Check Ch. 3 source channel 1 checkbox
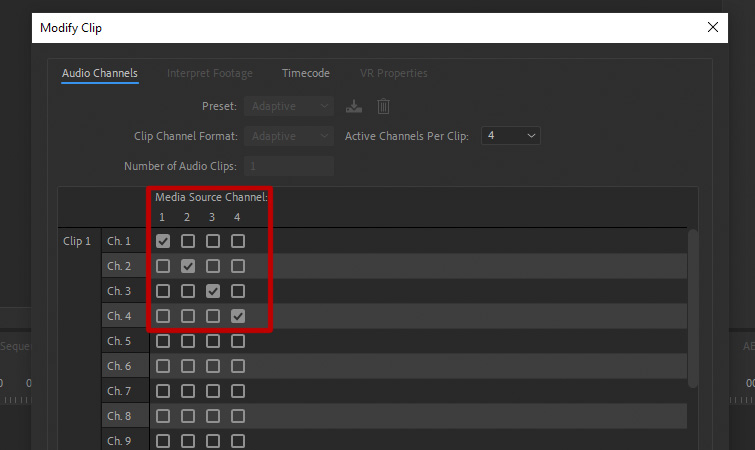This screenshot has width=755, height=450. click(x=163, y=291)
